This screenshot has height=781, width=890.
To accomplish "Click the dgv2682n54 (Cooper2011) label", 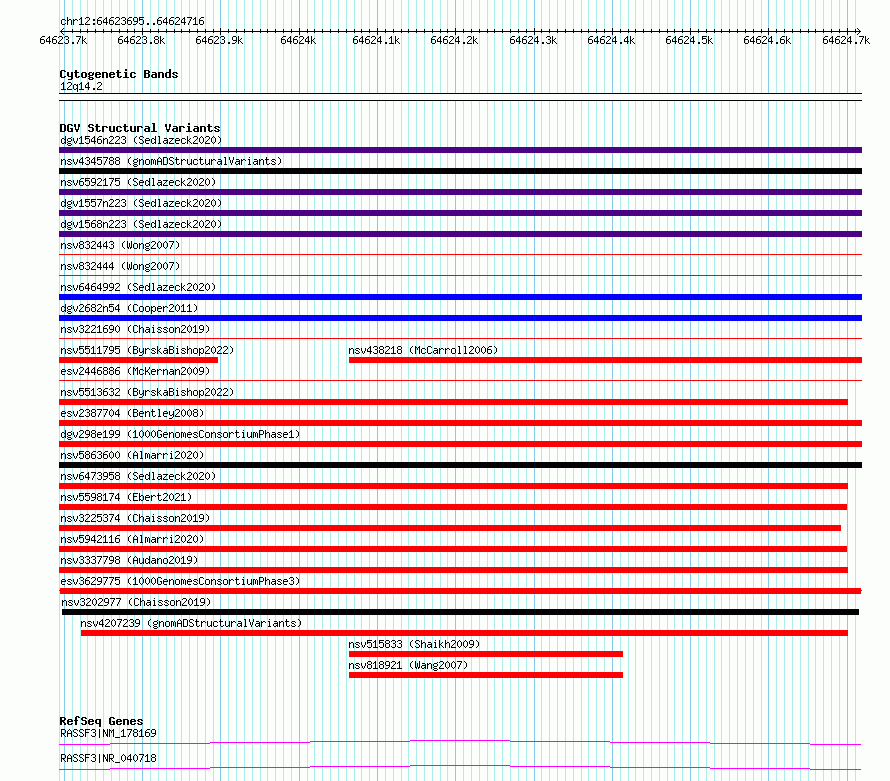I will (129, 308).
